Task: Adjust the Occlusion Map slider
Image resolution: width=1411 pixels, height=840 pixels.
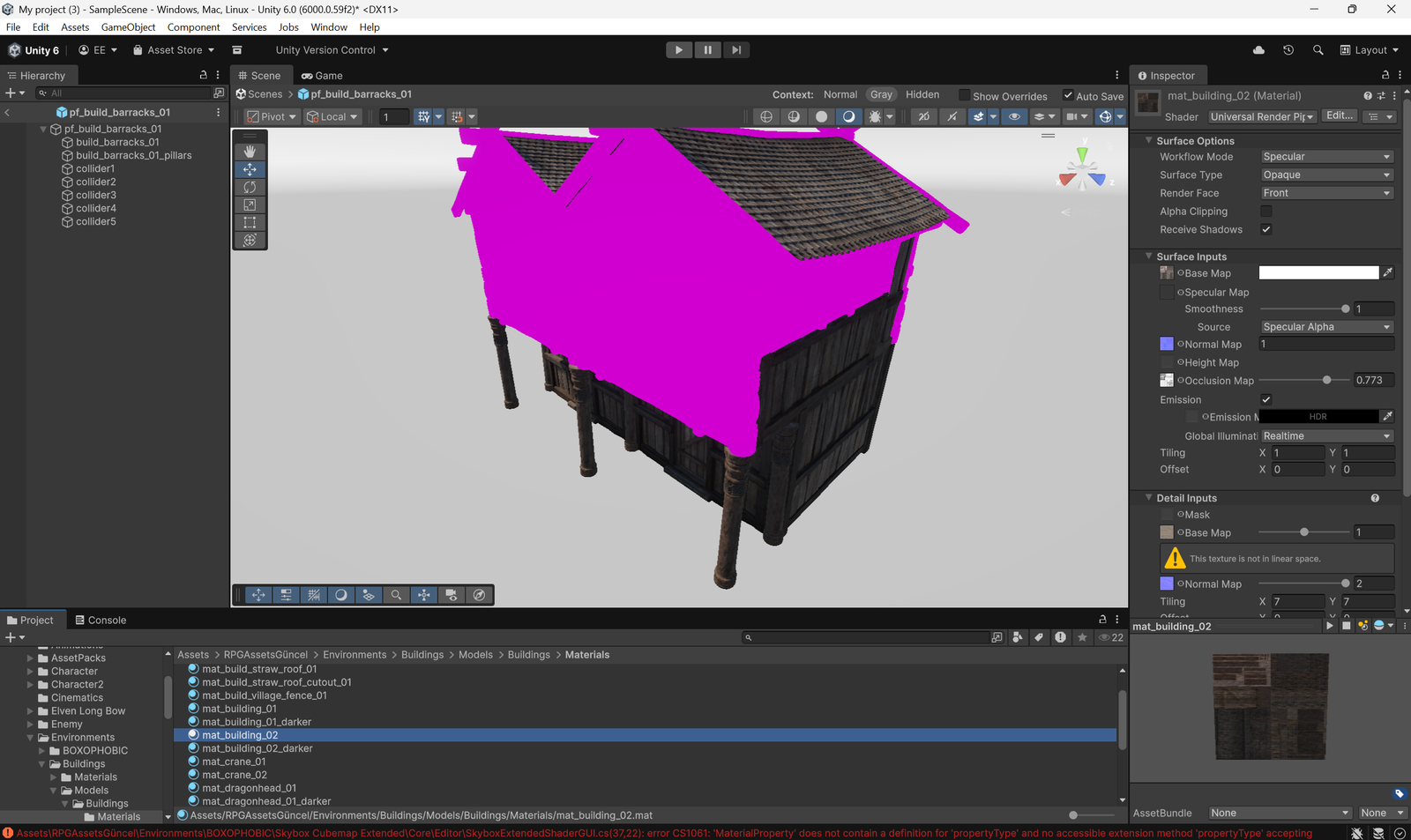Action: (1326, 380)
